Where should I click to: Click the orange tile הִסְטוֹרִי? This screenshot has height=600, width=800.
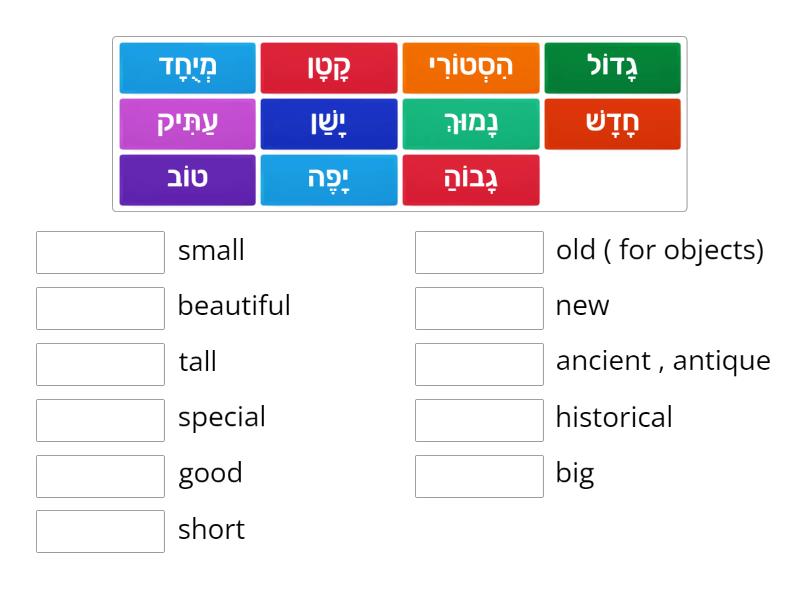[470, 68]
